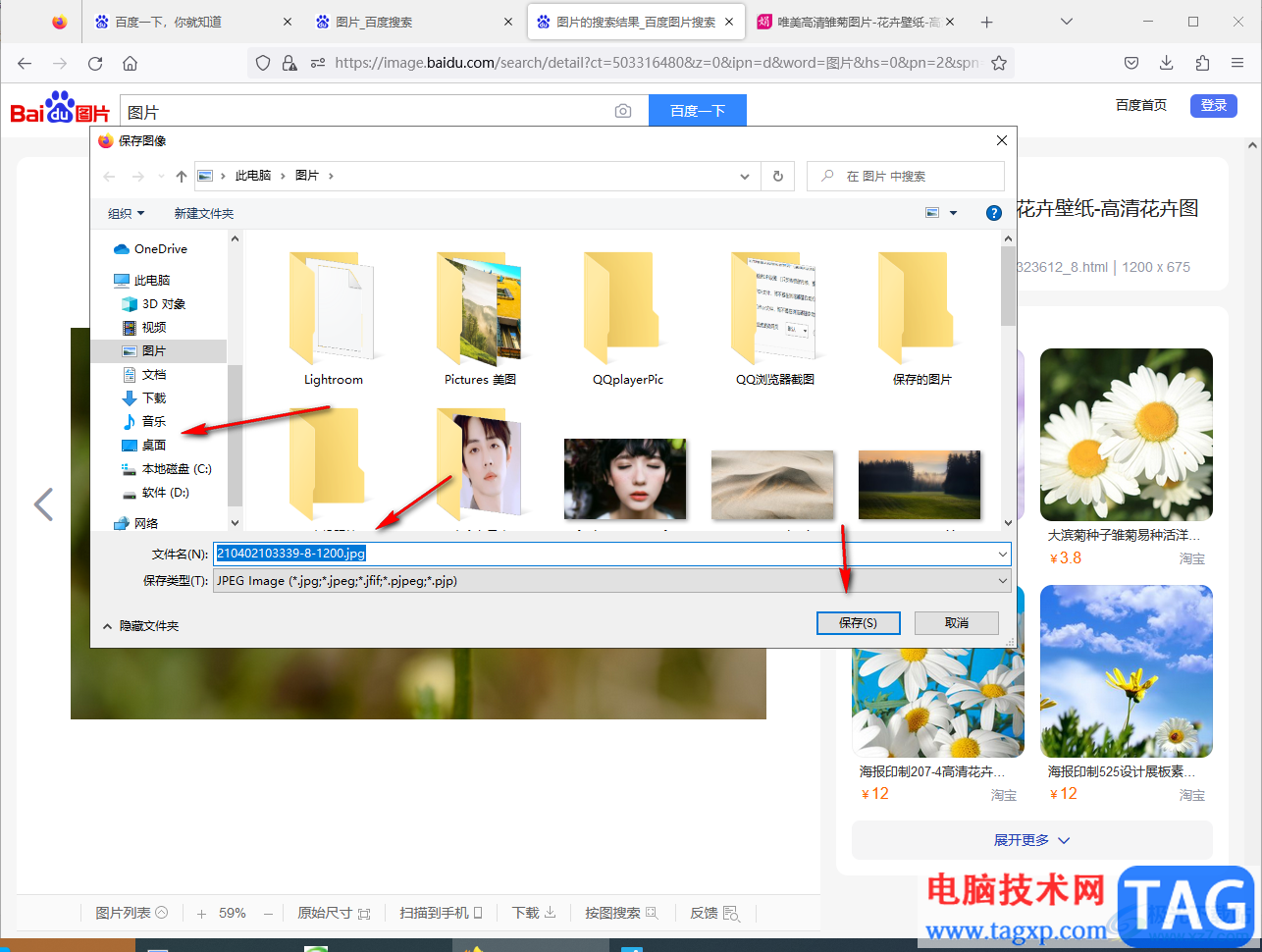The width and height of the screenshot is (1262, 952).
Task: Collapse folders with 隐藏文件夹
Action: pos(140,625)
